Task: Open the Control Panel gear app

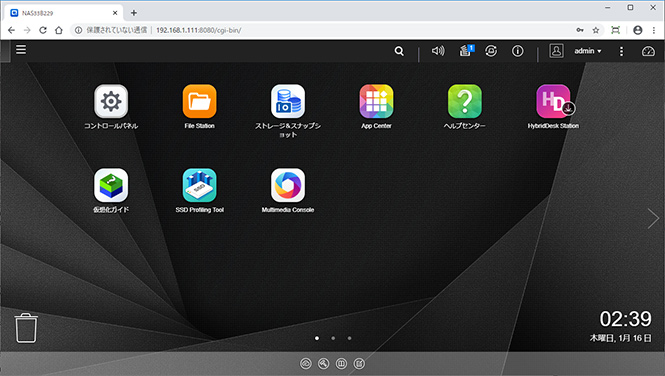Action: coord(111,101)
